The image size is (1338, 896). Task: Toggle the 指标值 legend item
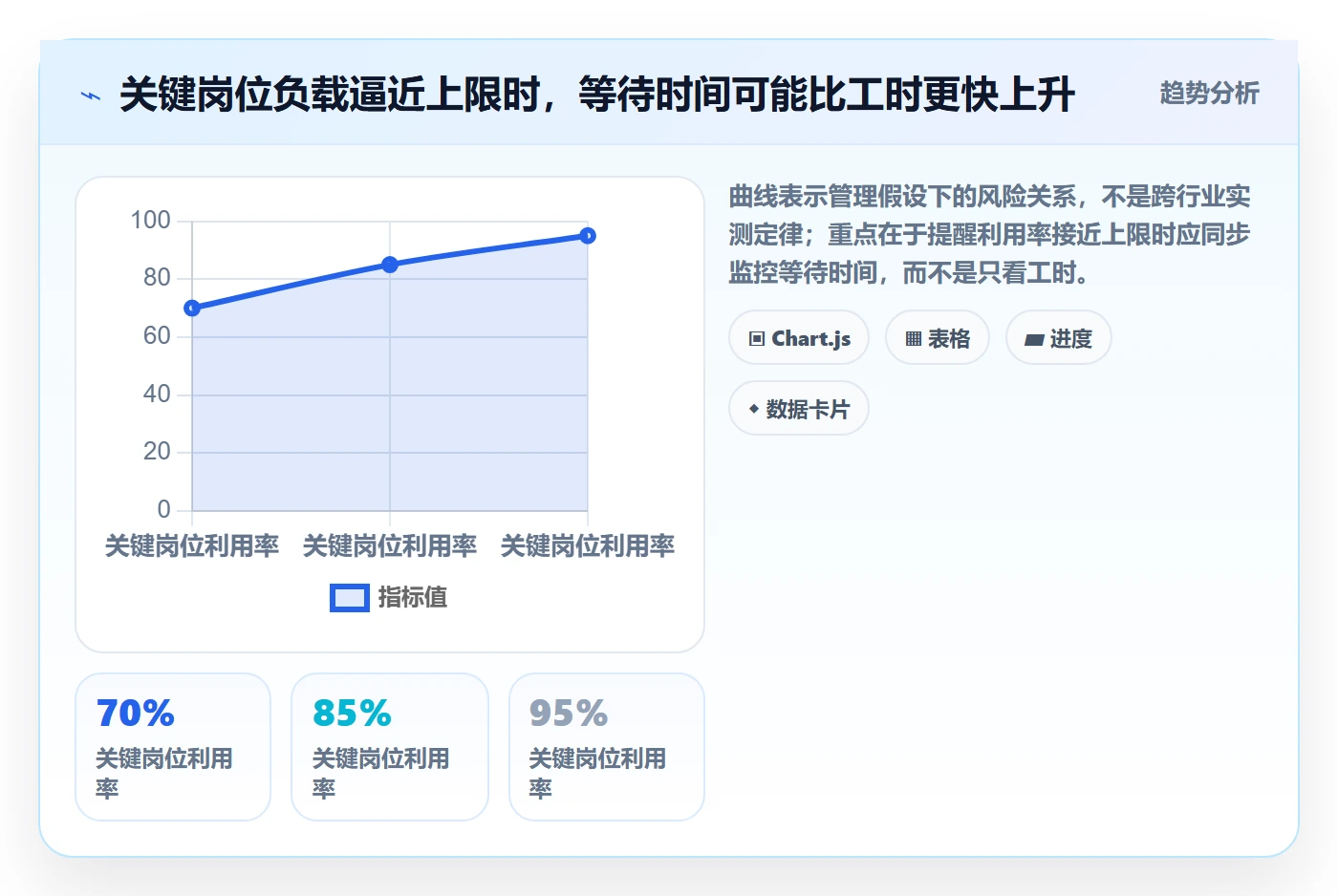tap(389, 598)
